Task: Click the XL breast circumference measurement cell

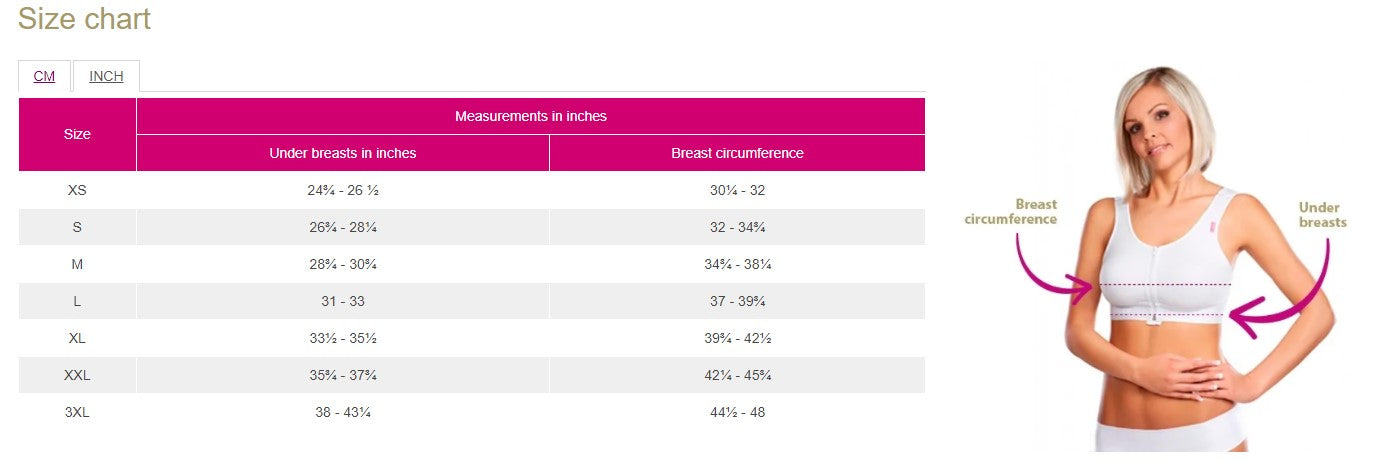Action: coord(737,338)
